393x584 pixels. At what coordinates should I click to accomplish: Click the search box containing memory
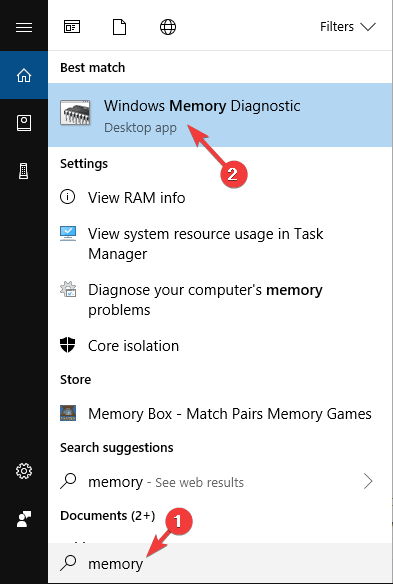click(x=221, y=563)
